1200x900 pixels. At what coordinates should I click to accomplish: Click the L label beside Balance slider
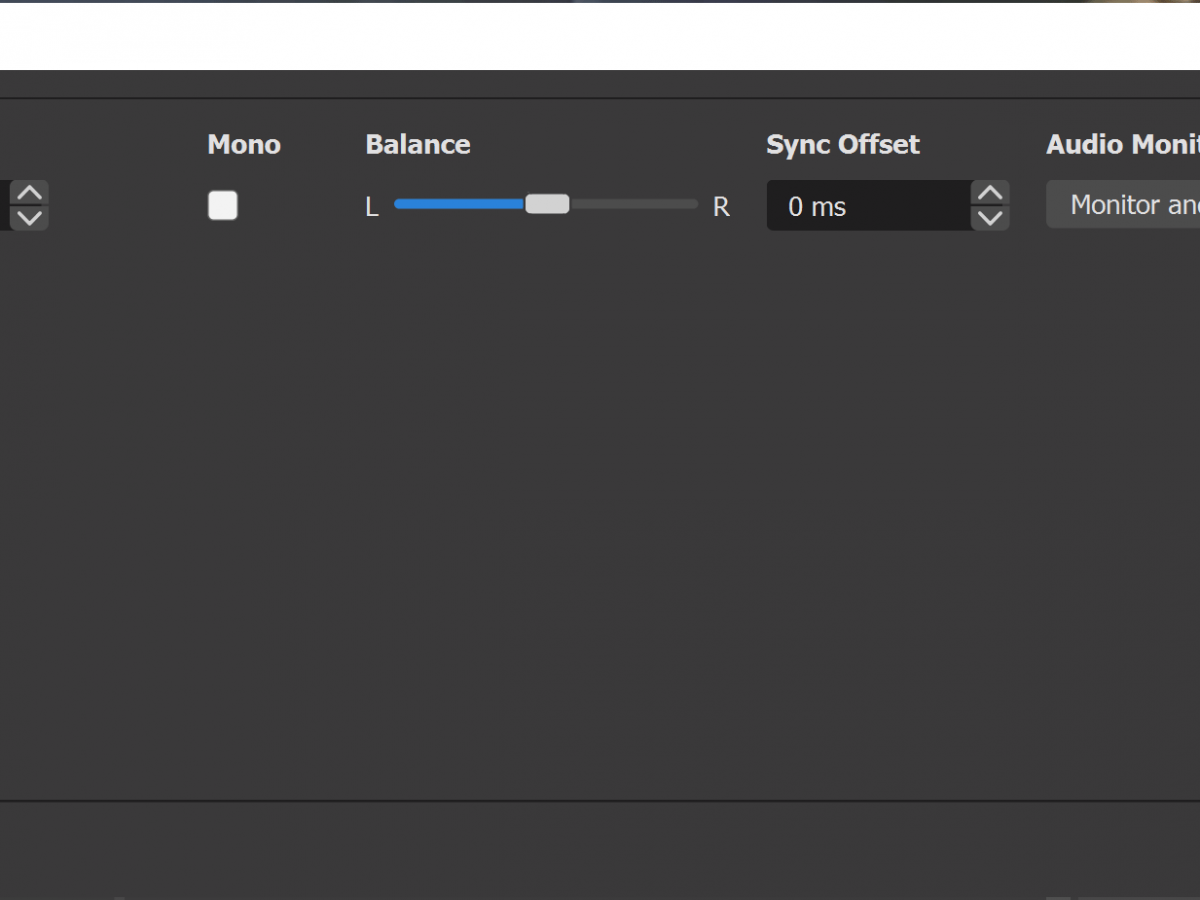pos(371,207)
